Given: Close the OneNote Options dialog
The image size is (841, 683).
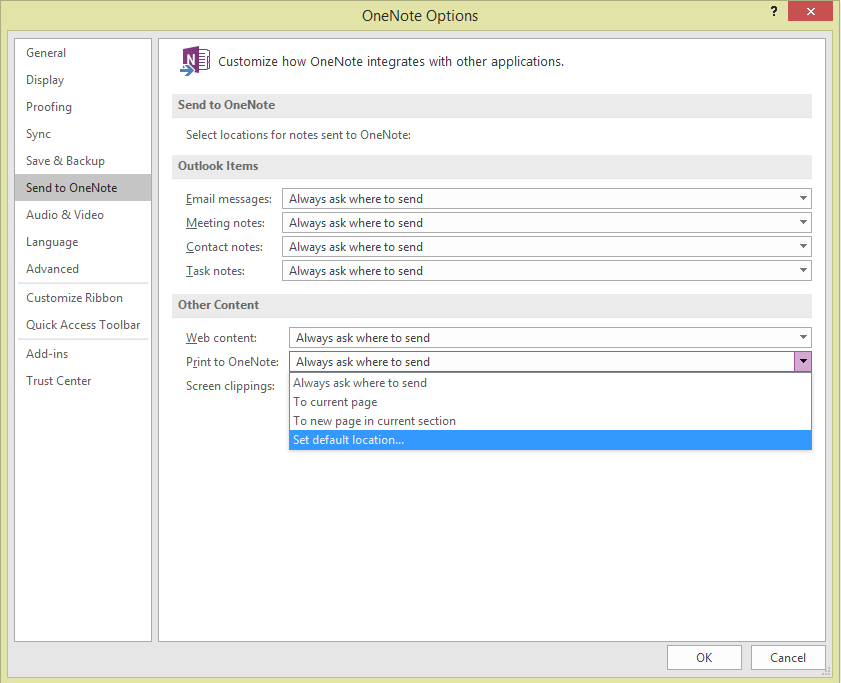Looking at the screenshot, I should [x=810, y=11].
